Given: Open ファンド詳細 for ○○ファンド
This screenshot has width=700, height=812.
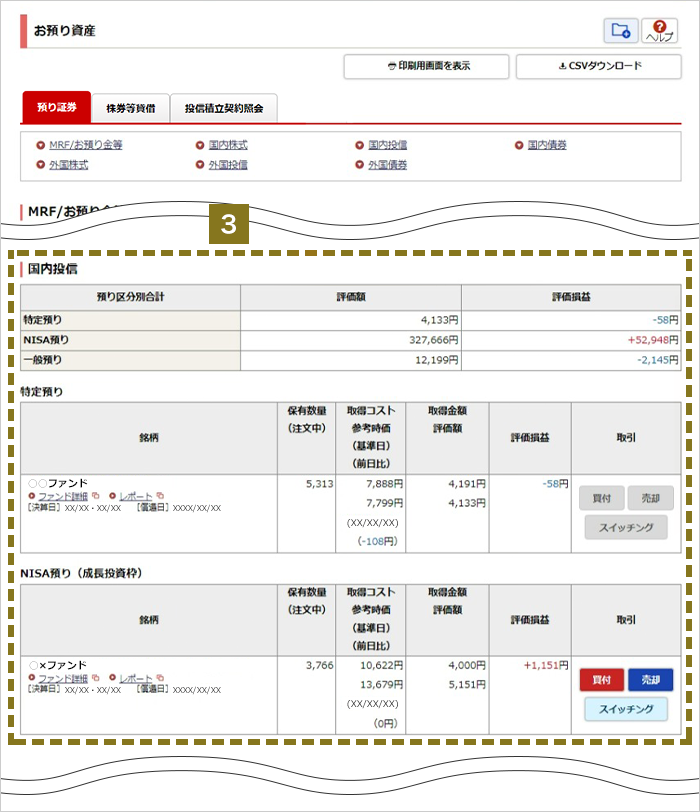Looking at the screenshot, I should (63, 496).
